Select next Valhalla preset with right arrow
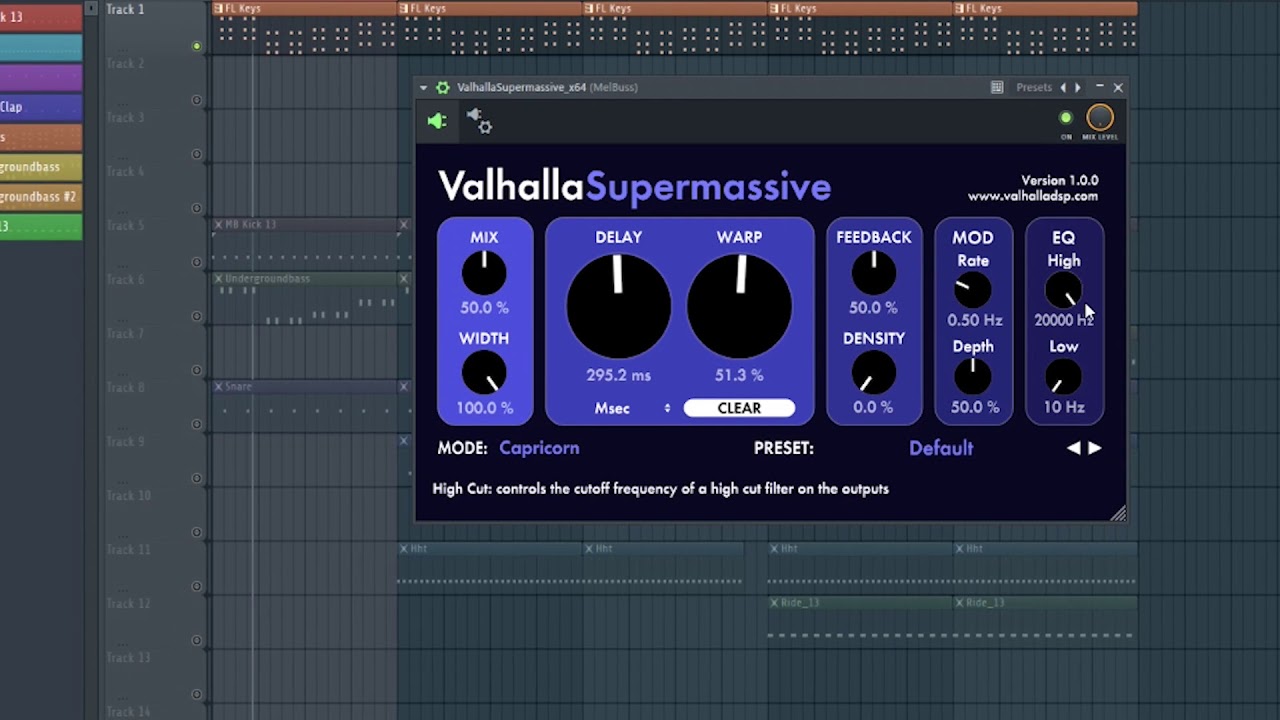The image size is (1280, 720). pos(1095,448)
